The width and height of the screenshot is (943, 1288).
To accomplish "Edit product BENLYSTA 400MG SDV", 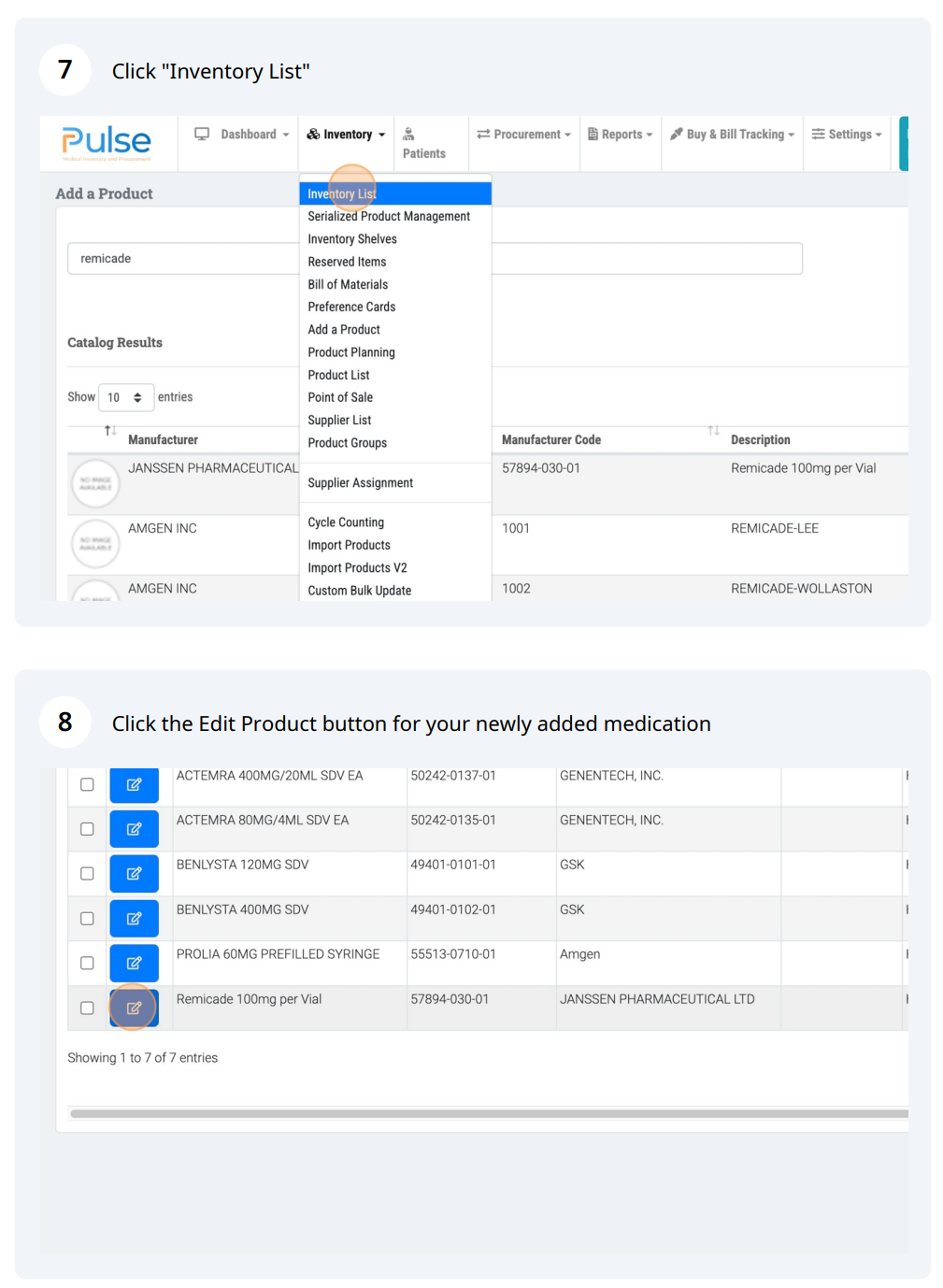I will click(134, 918).
